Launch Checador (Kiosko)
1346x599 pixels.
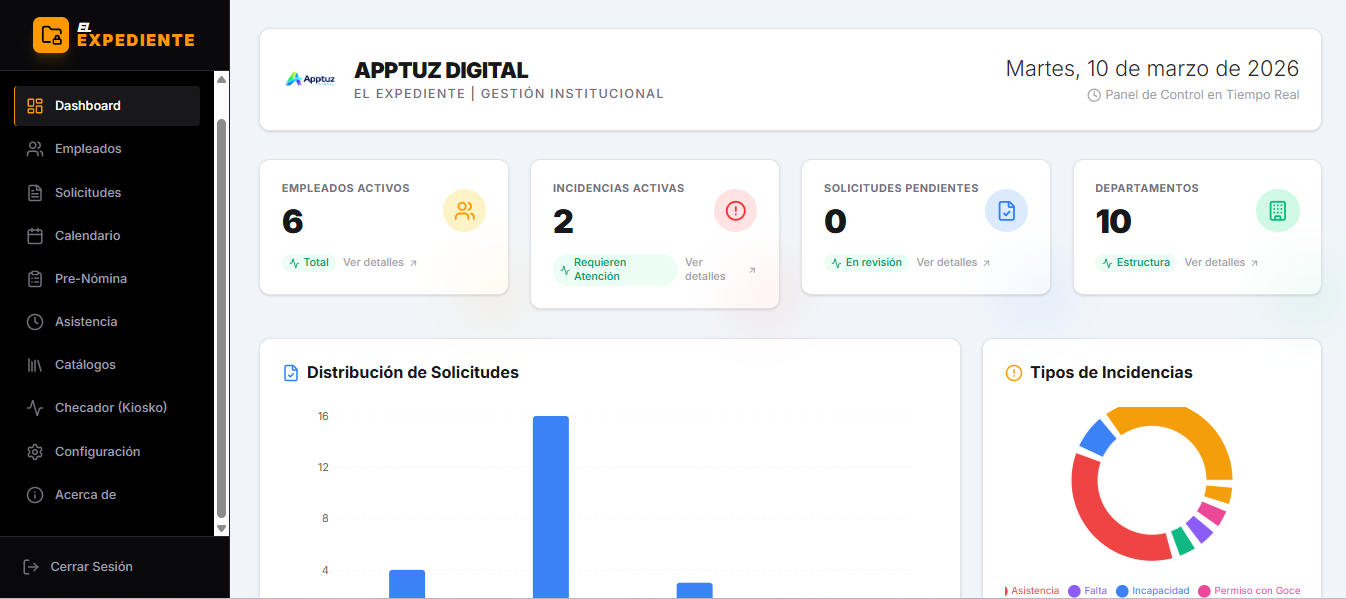(107, 408)
